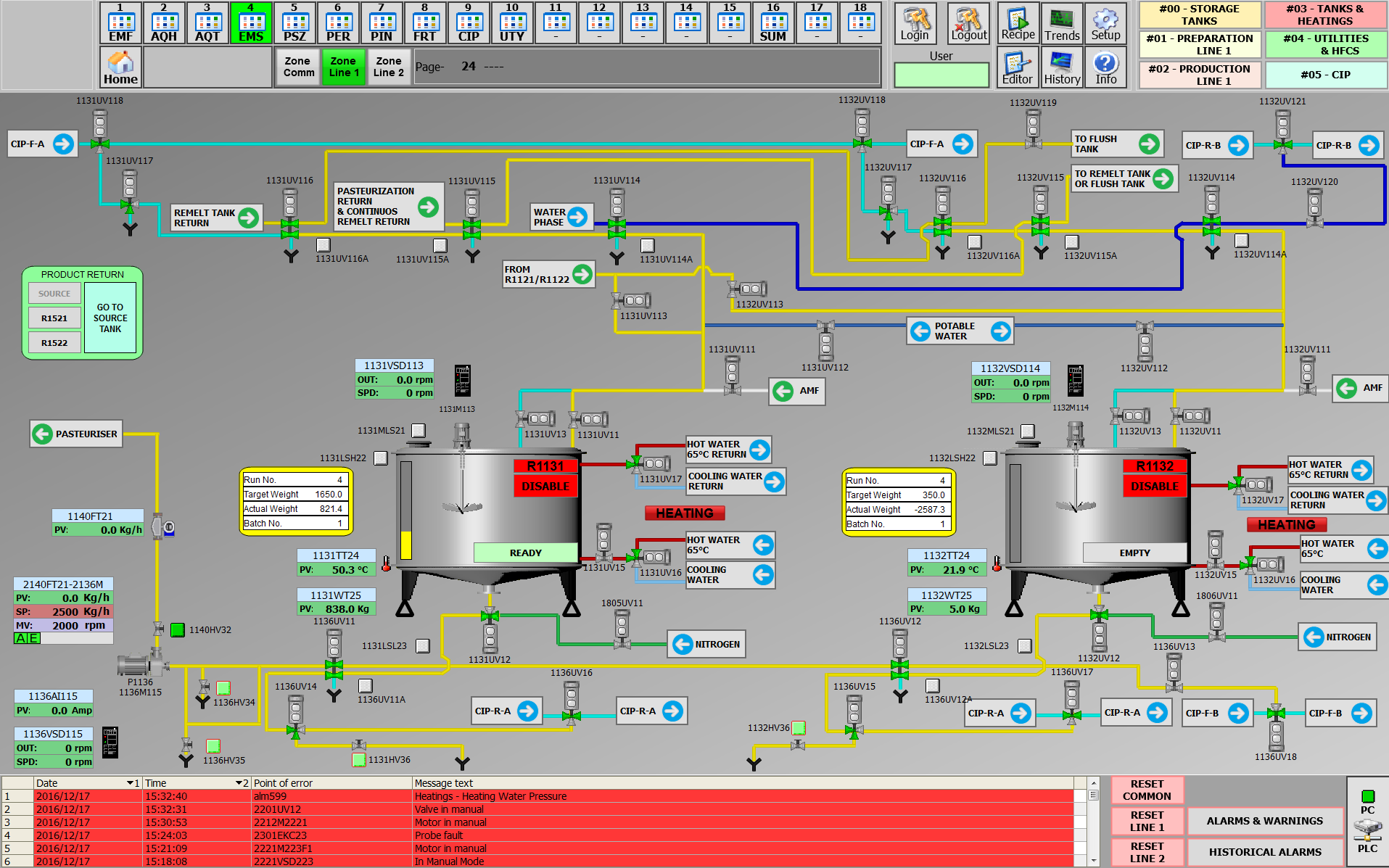This screenshot has width=1389, height=868.
Task: Toggle the 1132LSH22 checkbox
Action: 990,458
